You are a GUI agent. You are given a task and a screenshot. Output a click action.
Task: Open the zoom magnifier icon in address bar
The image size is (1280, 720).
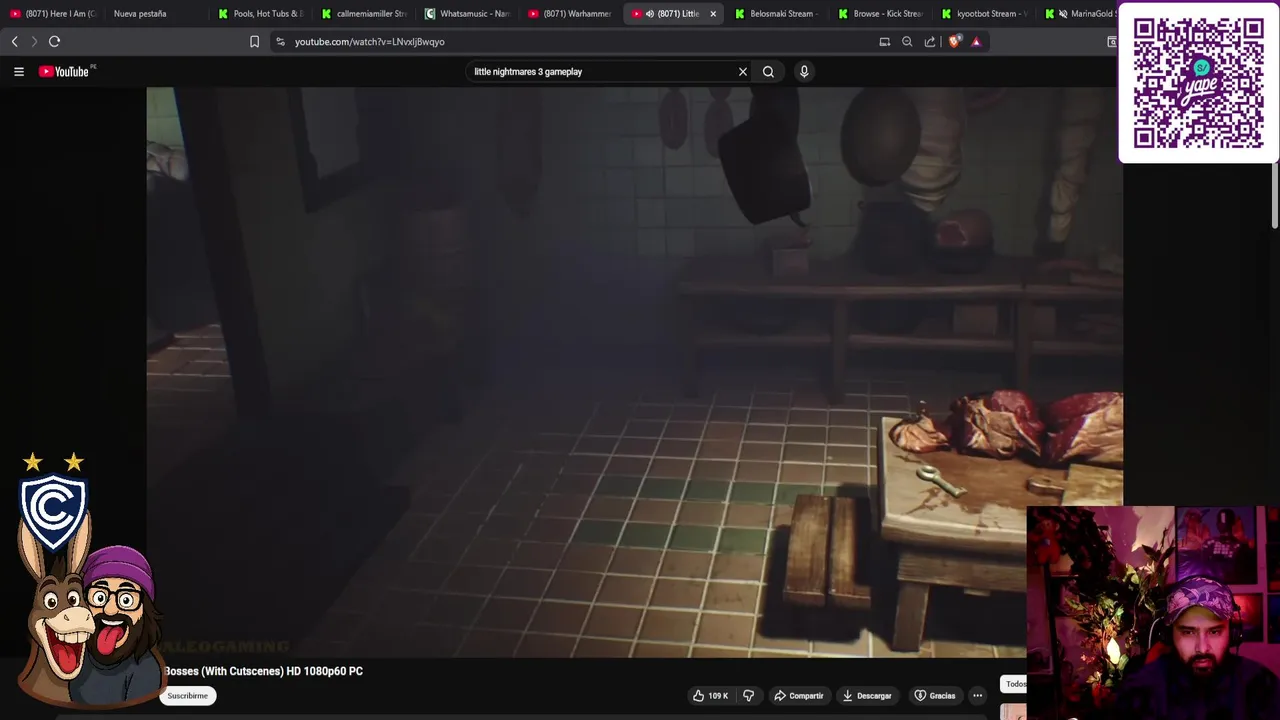[x=907, y=41]
